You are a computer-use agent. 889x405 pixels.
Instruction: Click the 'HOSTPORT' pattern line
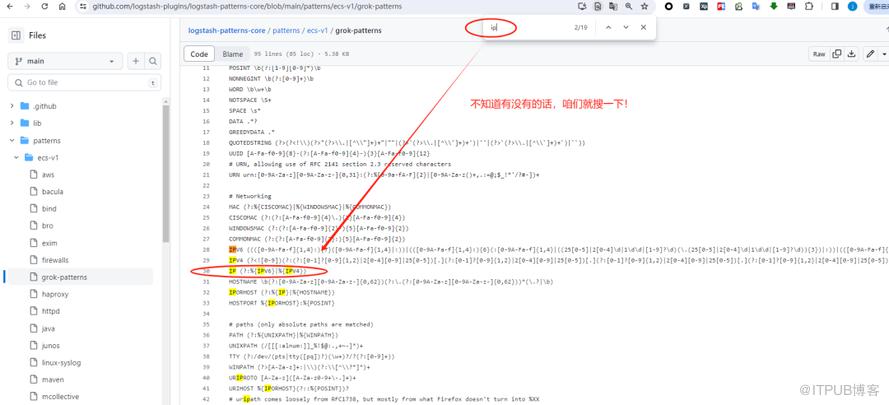tap(281, 303)
